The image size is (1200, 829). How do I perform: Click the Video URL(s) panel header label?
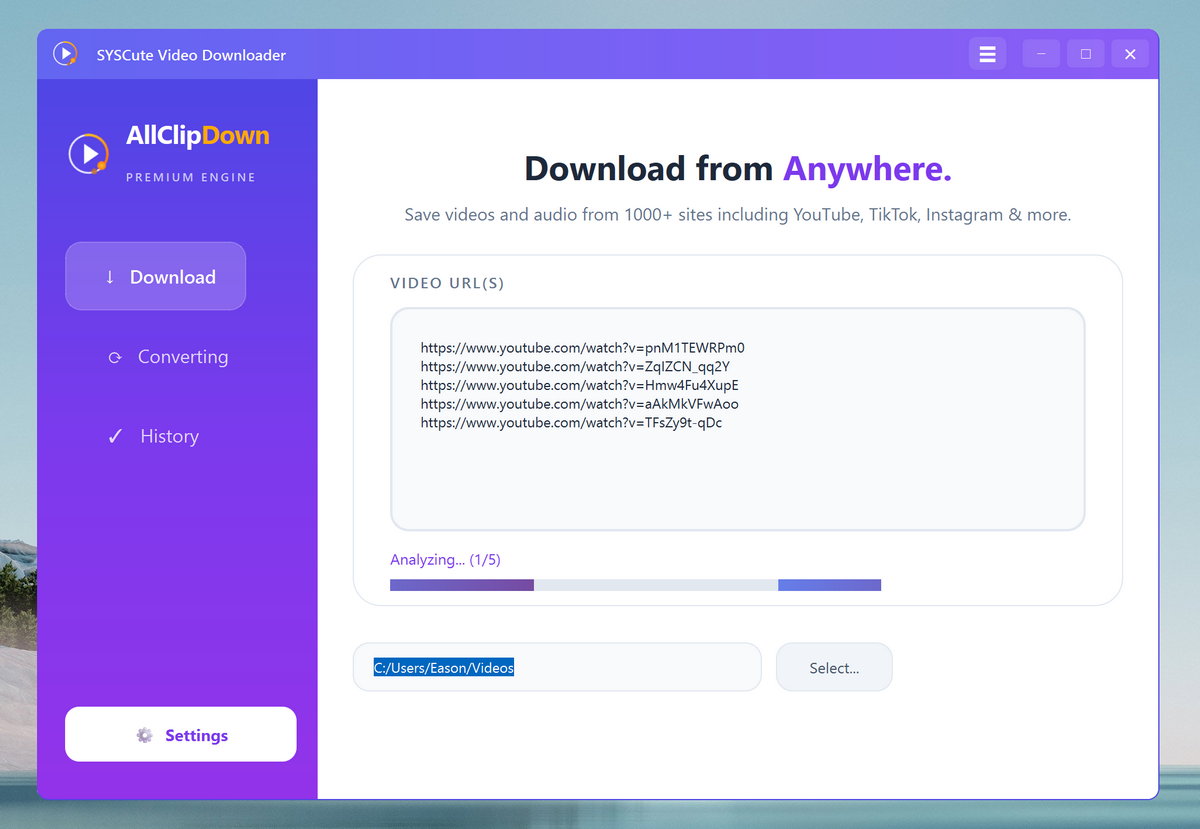point(446,283)
